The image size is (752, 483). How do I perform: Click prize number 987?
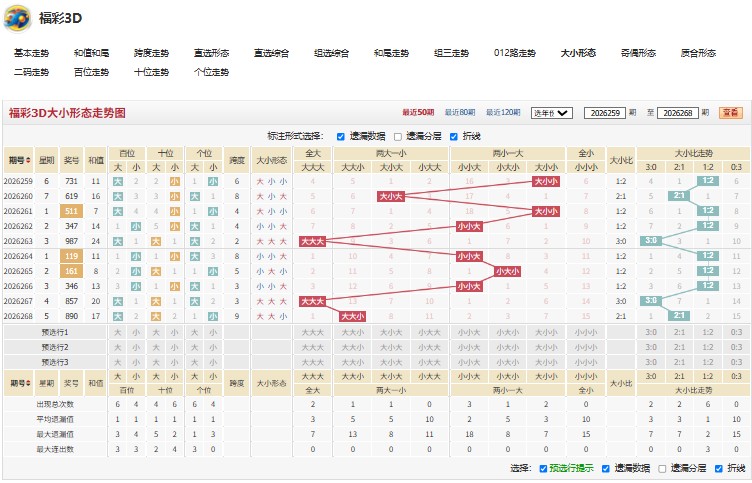pyautogui.click(x=71, y=241)
